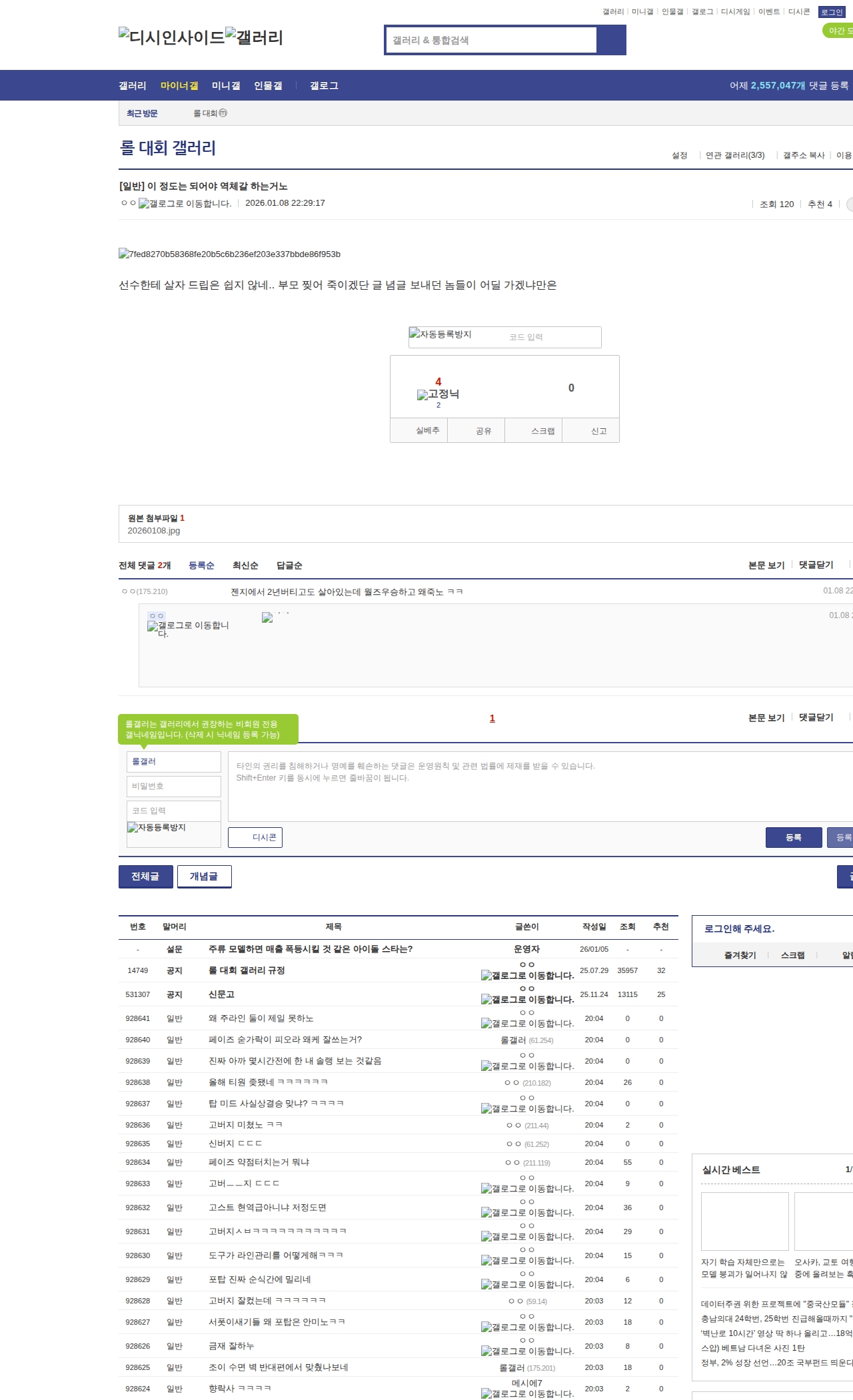Click the 디시인사이드 logo image
The width and height of the screenshot is (853, 1400).
click(x=172, y=37)
